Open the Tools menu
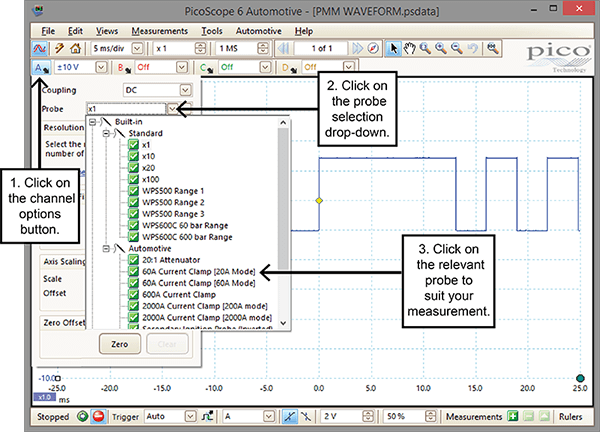The image size is (600, 432). pos(212,31)
